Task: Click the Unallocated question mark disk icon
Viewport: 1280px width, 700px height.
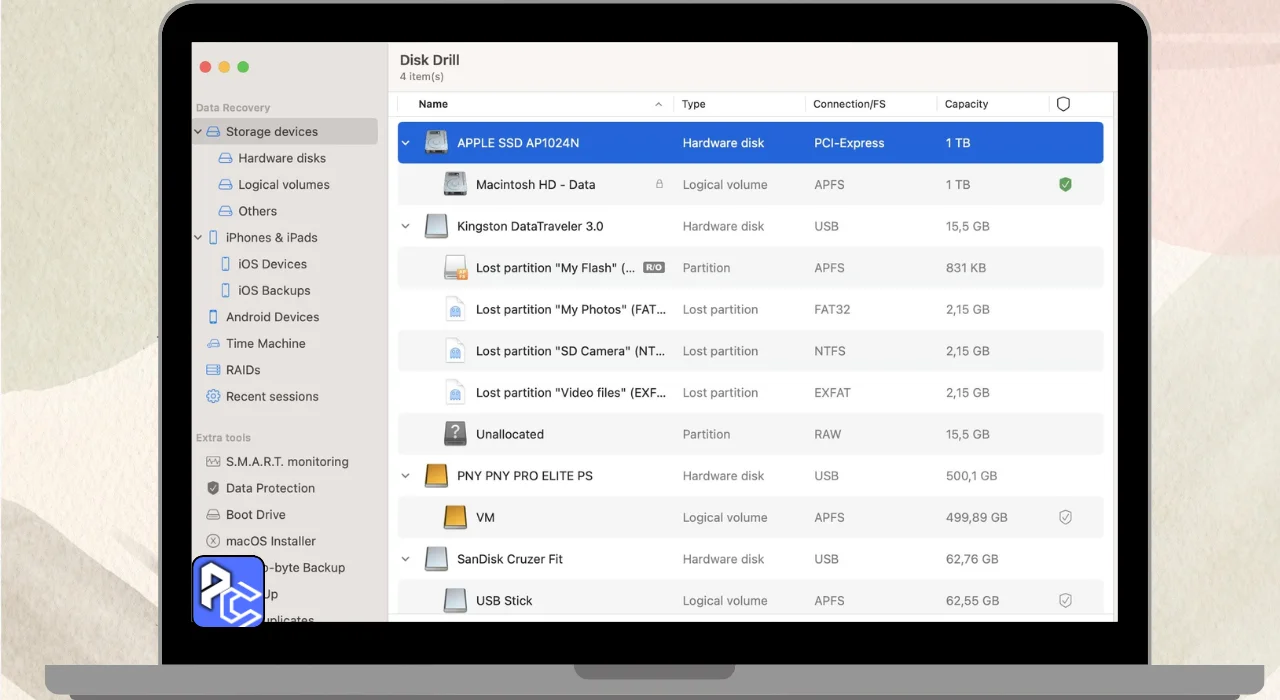Action: click(x=455, y=434)
